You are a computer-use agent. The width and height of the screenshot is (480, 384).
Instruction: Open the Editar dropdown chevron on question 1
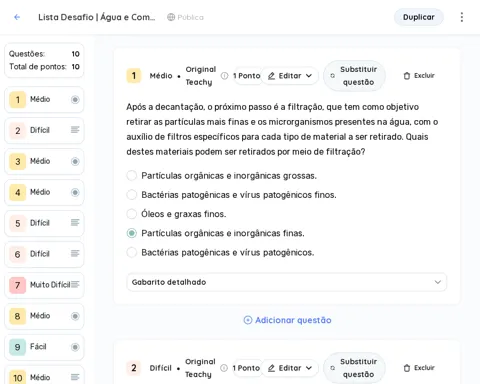coord(309,76)
